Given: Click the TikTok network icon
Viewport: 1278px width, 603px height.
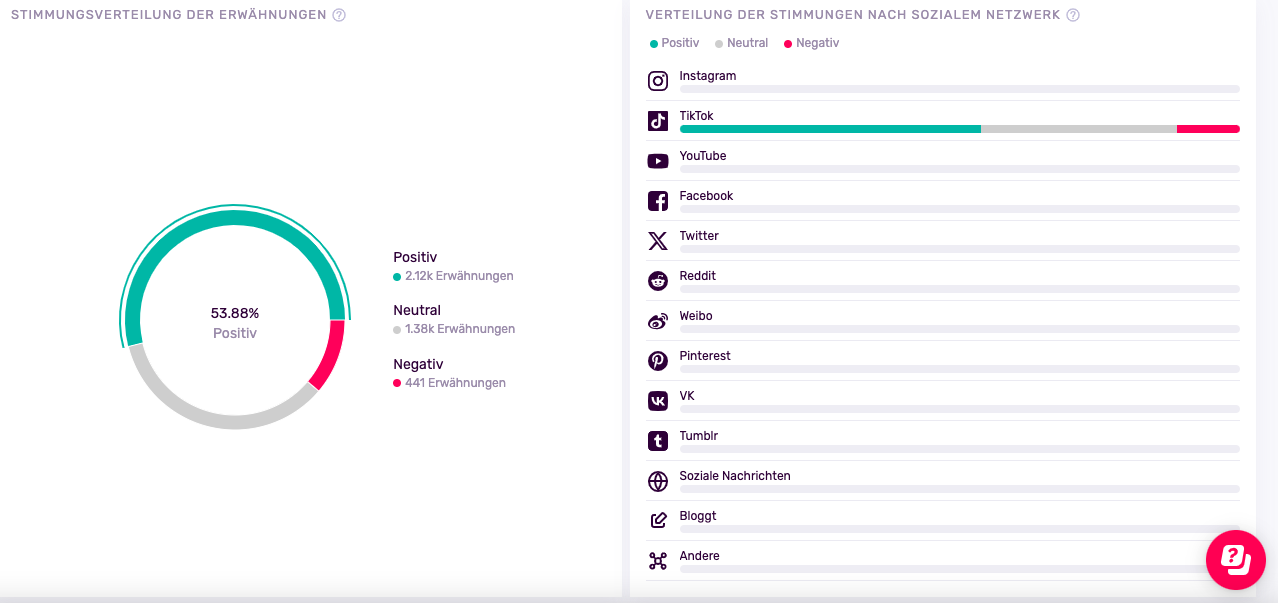Looking at the screenshot, I should pos(658,122).
